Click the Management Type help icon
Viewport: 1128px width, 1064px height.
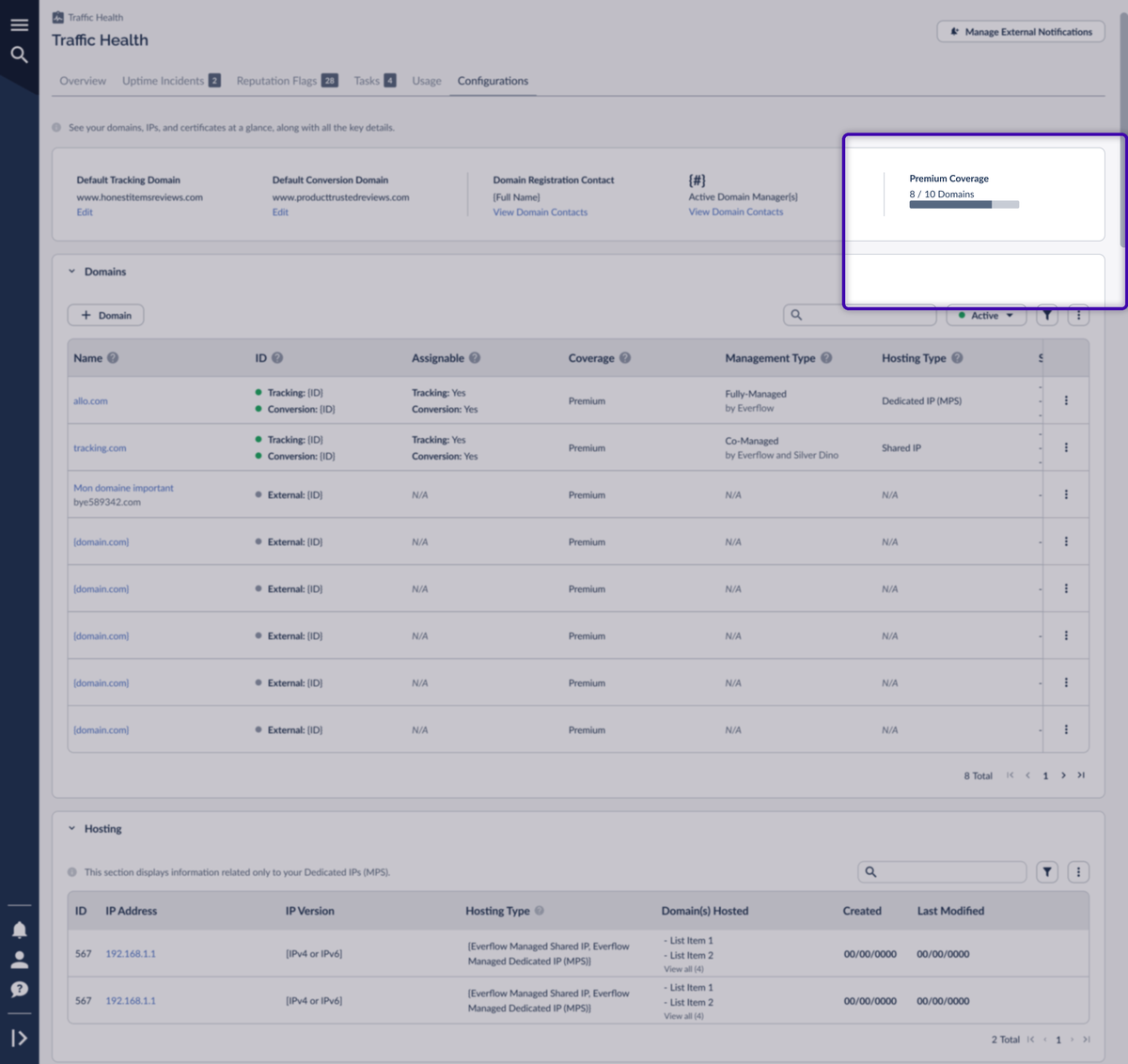point(826,358)
